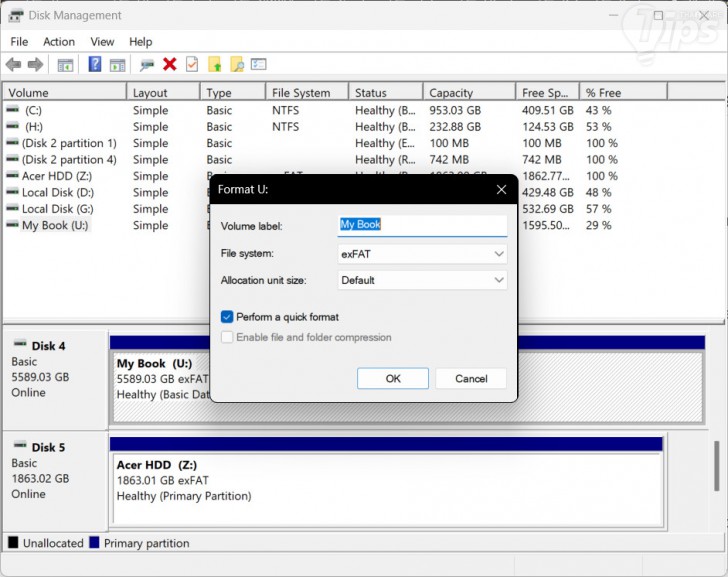
Task: Click the Primary partition blue legend swatch
Action: (x=94, y=542)
